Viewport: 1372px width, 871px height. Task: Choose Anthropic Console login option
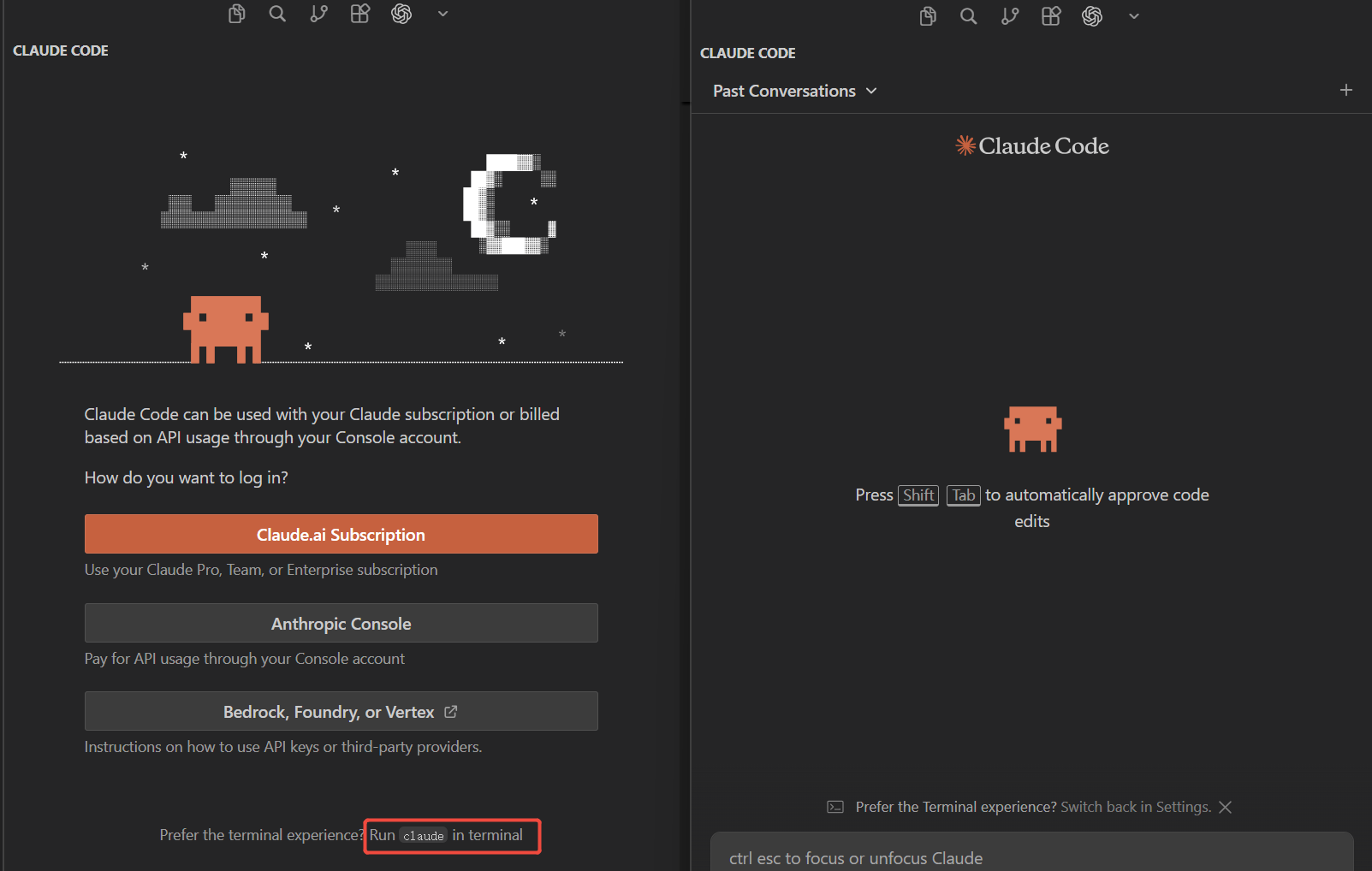[342, 623]
